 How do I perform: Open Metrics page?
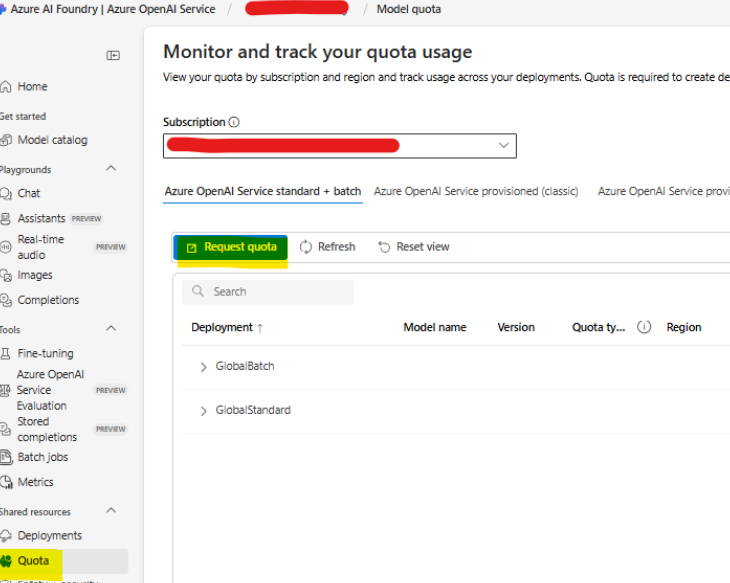(35, 482)
